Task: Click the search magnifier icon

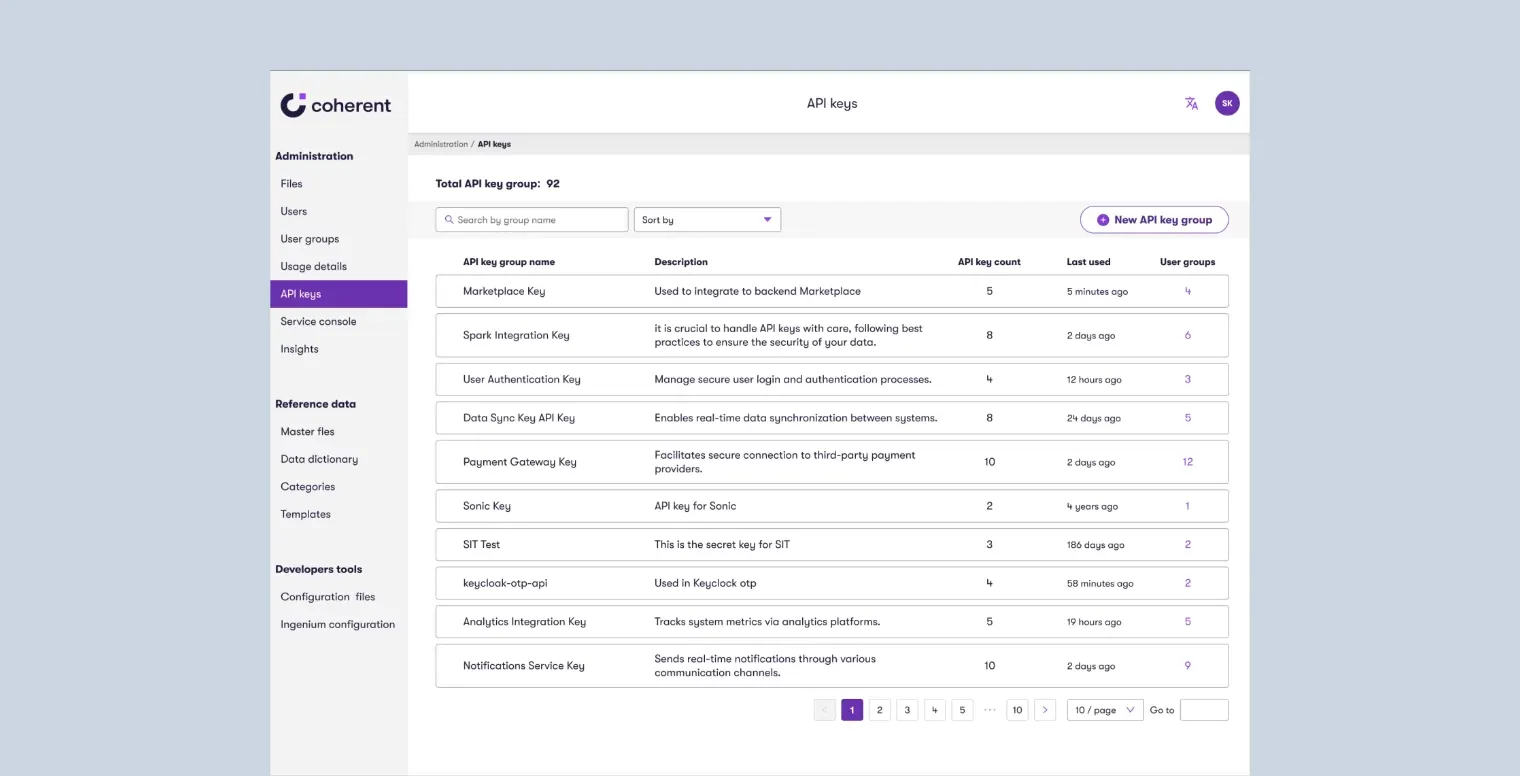Action: pos(450,219)
